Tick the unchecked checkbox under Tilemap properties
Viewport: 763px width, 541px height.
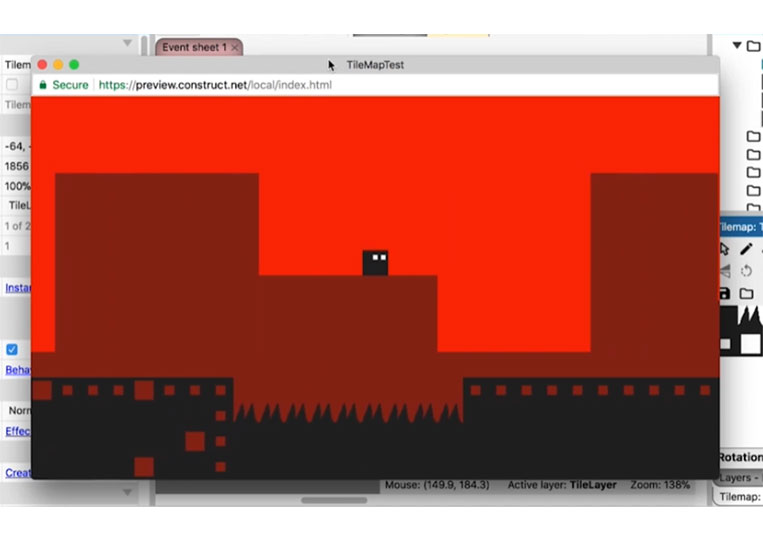click(x=12, y=85)
